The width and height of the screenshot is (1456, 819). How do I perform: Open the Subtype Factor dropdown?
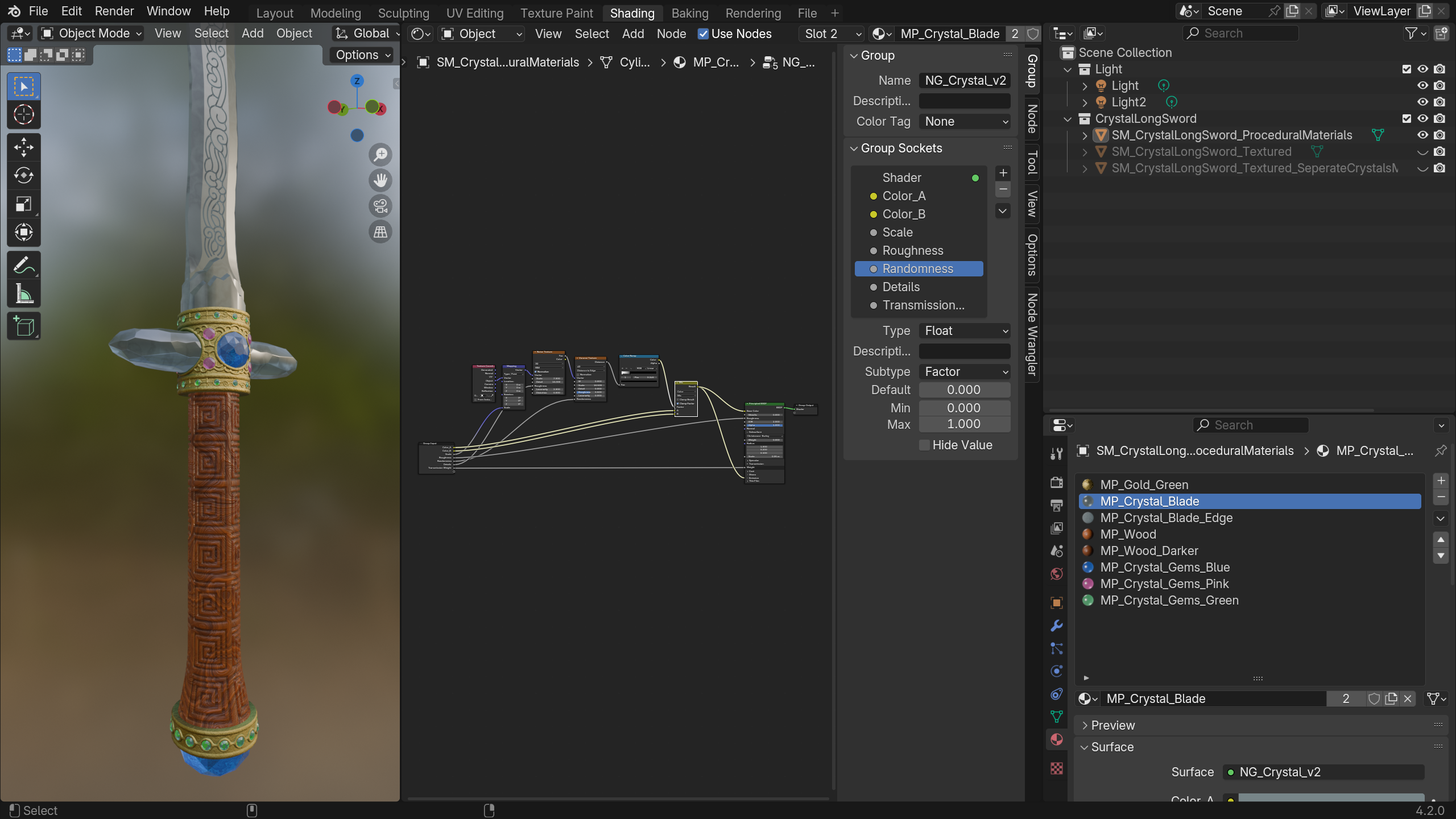965,371
